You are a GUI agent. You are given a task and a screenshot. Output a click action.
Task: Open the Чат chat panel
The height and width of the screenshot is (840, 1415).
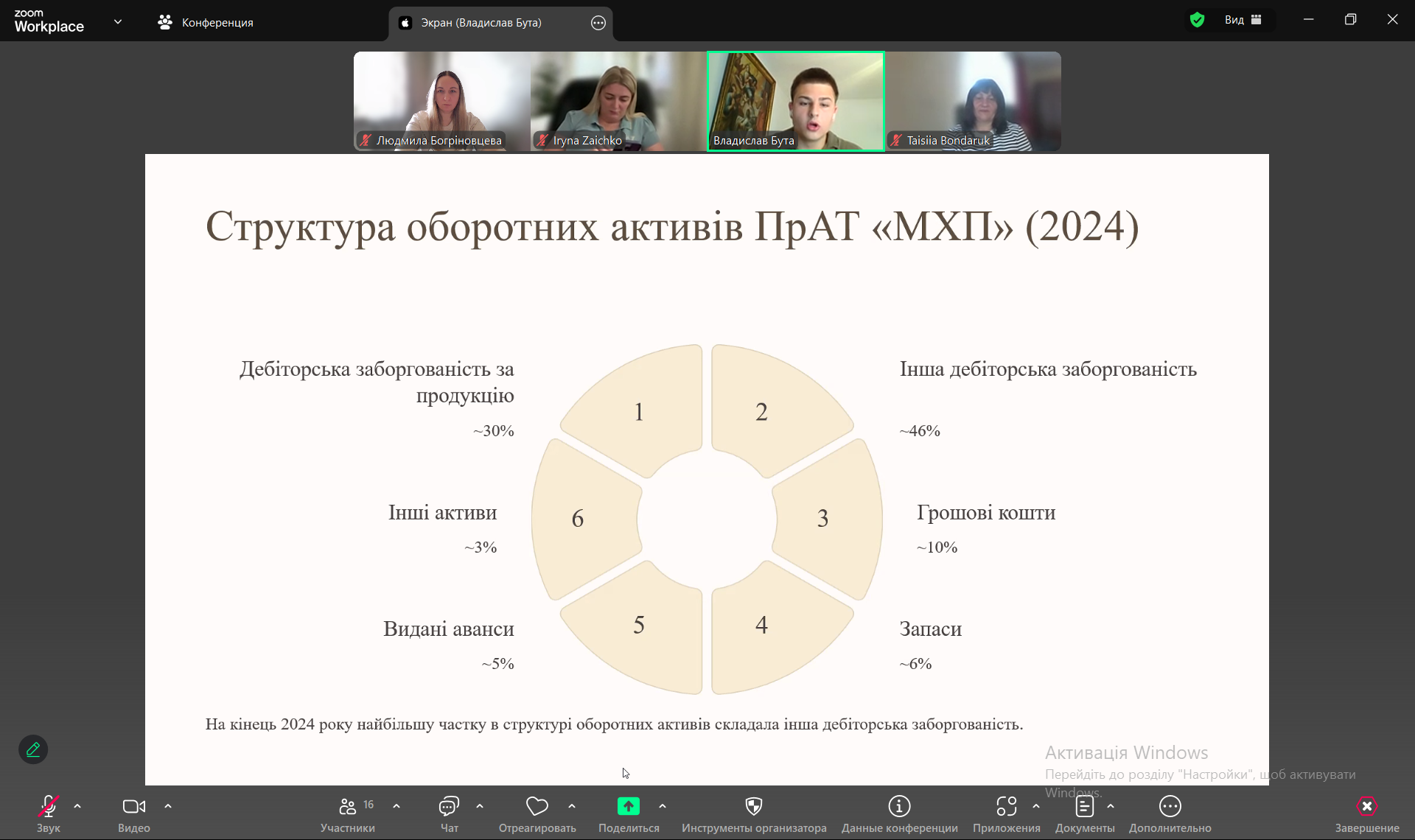[x=449, y=807]
